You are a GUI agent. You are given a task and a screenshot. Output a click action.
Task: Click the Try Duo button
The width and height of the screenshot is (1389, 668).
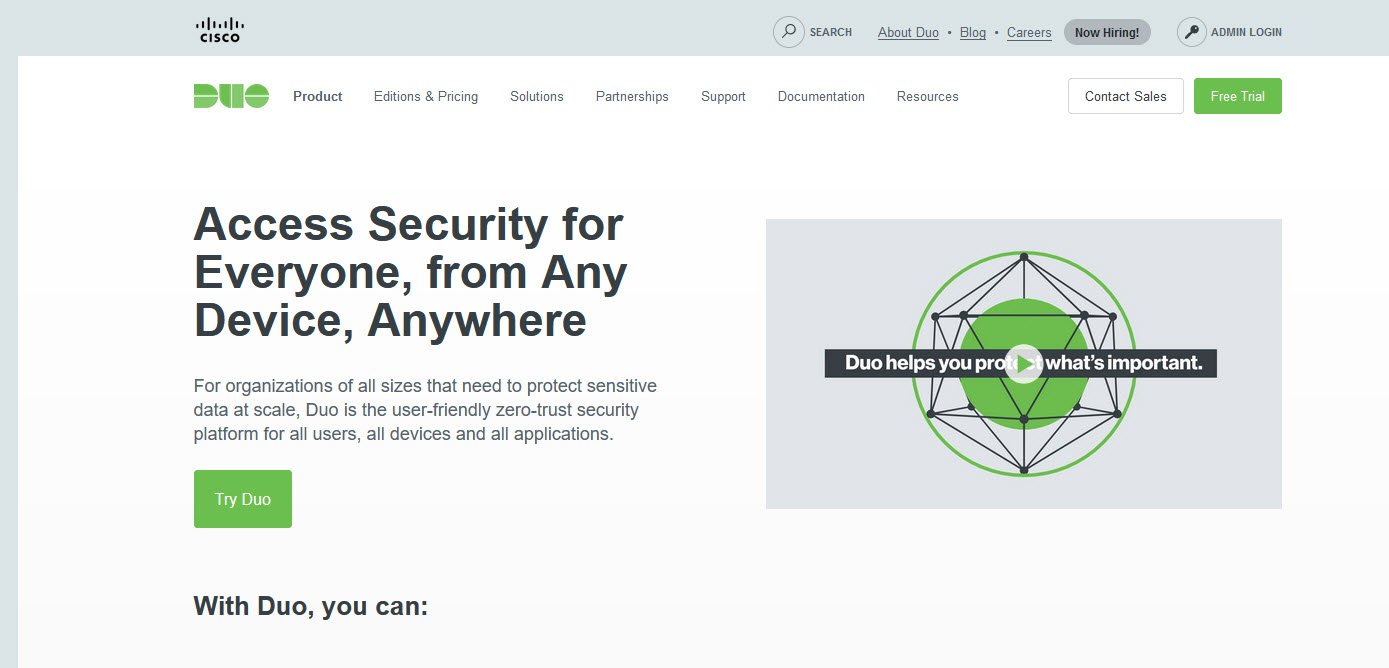point(243,499)
